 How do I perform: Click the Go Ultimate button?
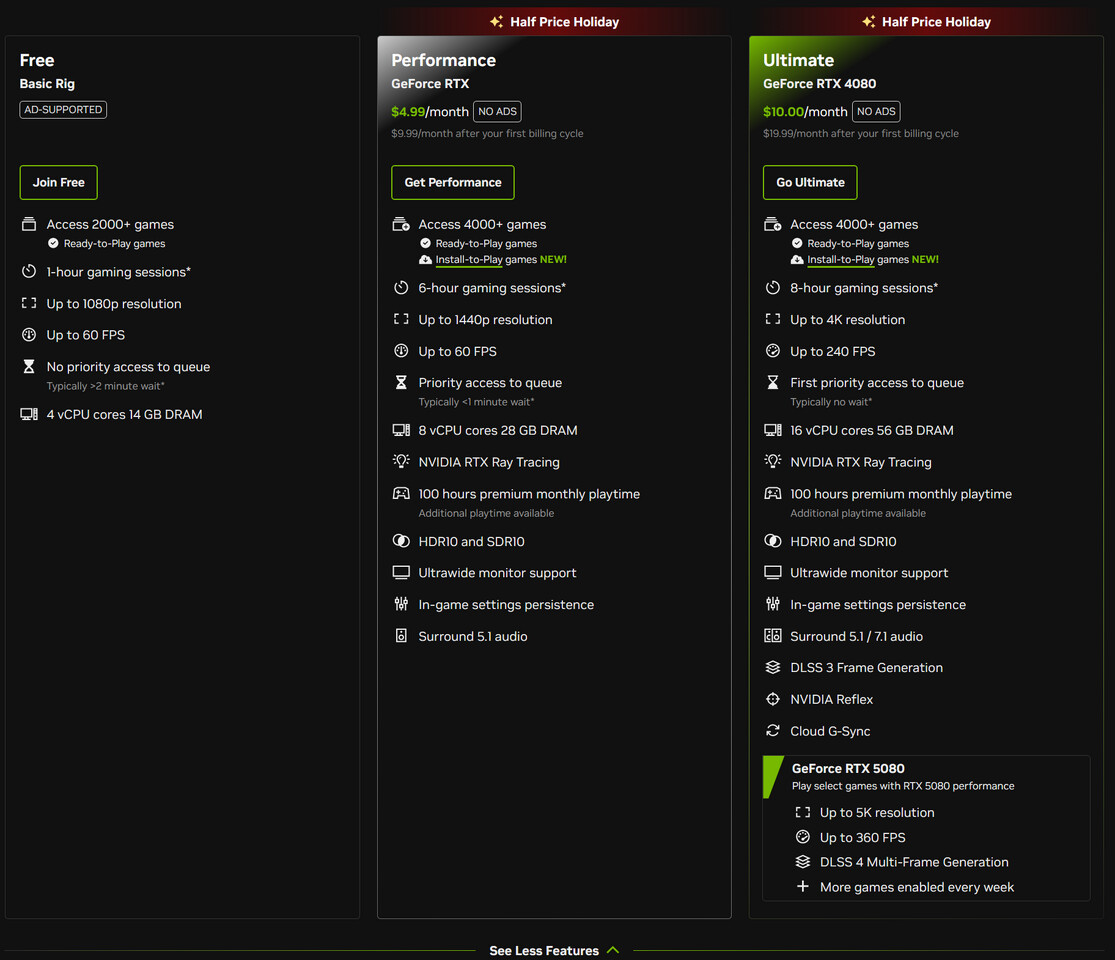tap(810, 182)
